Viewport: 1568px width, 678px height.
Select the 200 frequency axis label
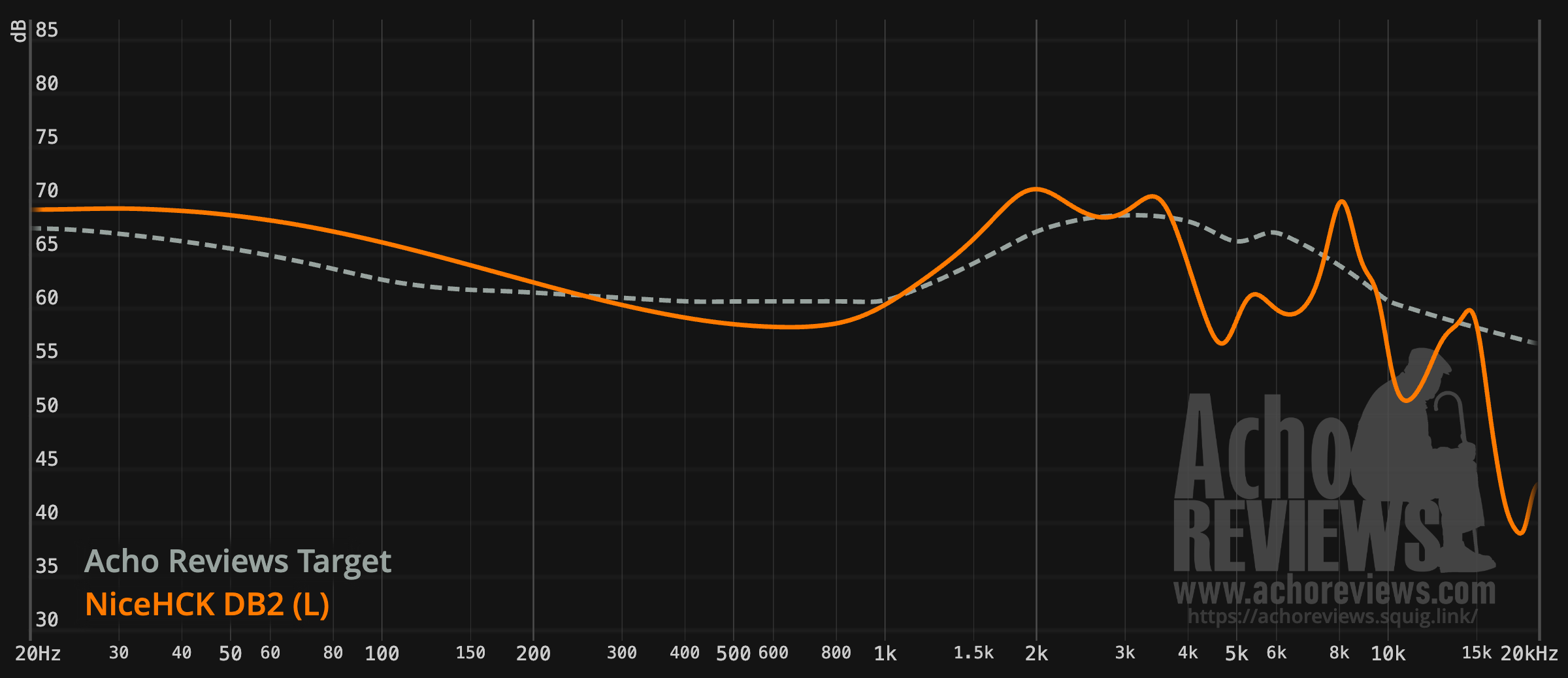click(533, 653)
